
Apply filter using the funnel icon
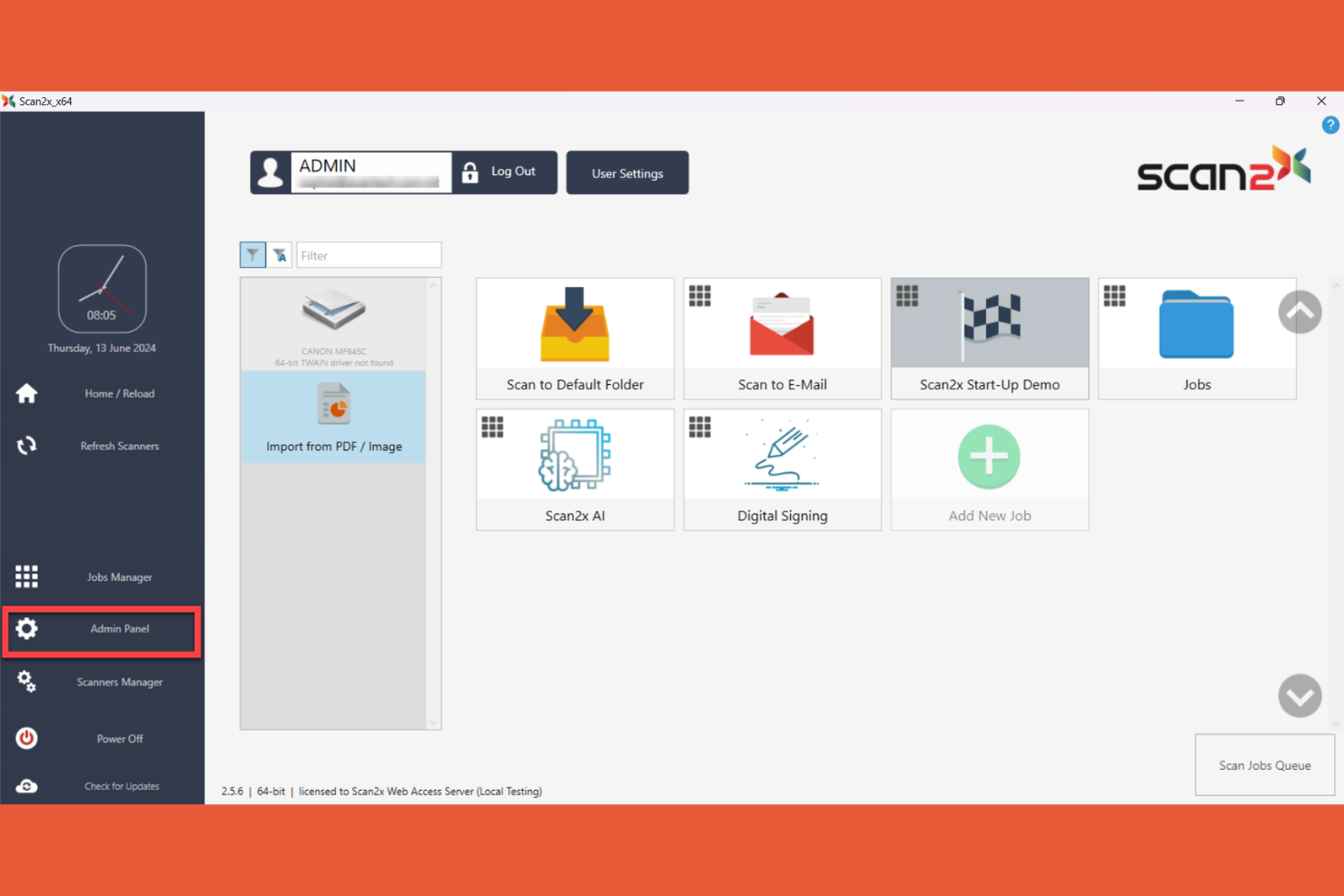point(252,255)
